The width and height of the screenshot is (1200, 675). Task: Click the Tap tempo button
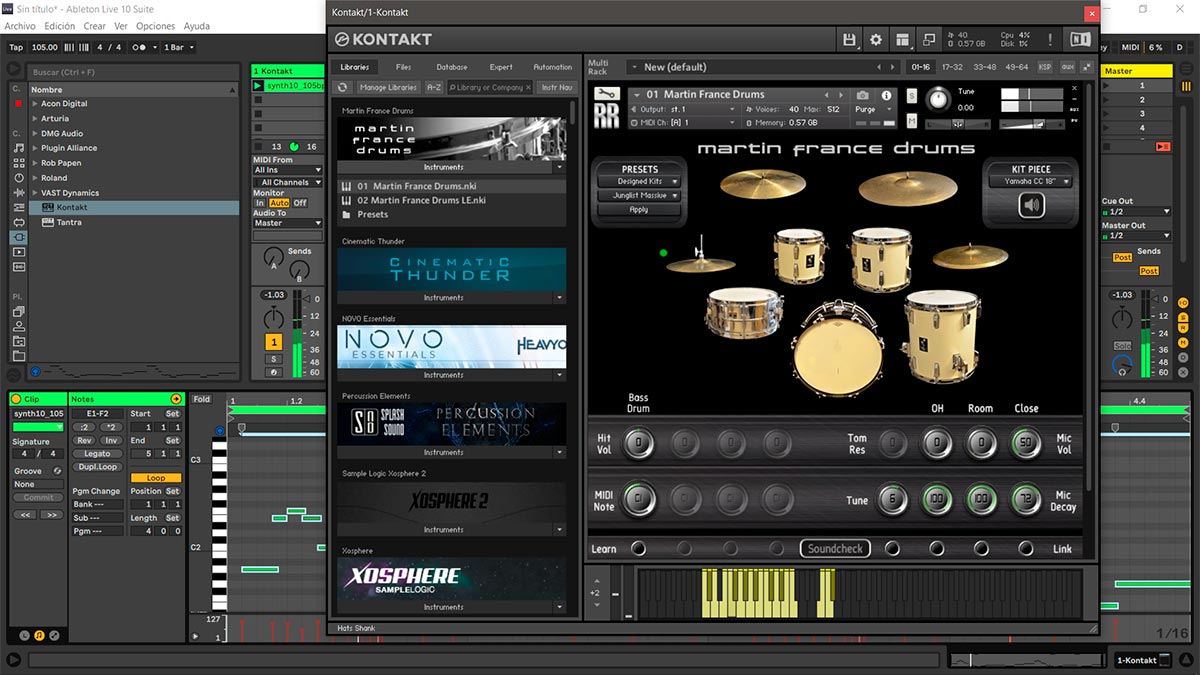coord(16,47)
